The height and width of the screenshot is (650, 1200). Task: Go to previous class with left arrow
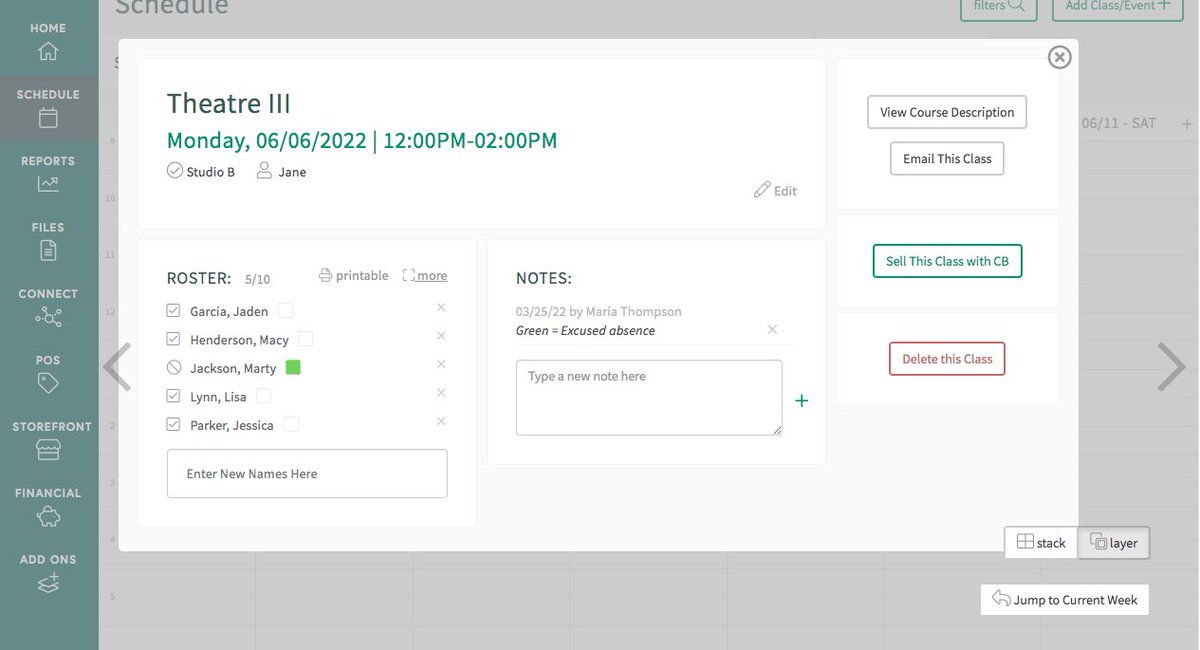coord(117,367)
